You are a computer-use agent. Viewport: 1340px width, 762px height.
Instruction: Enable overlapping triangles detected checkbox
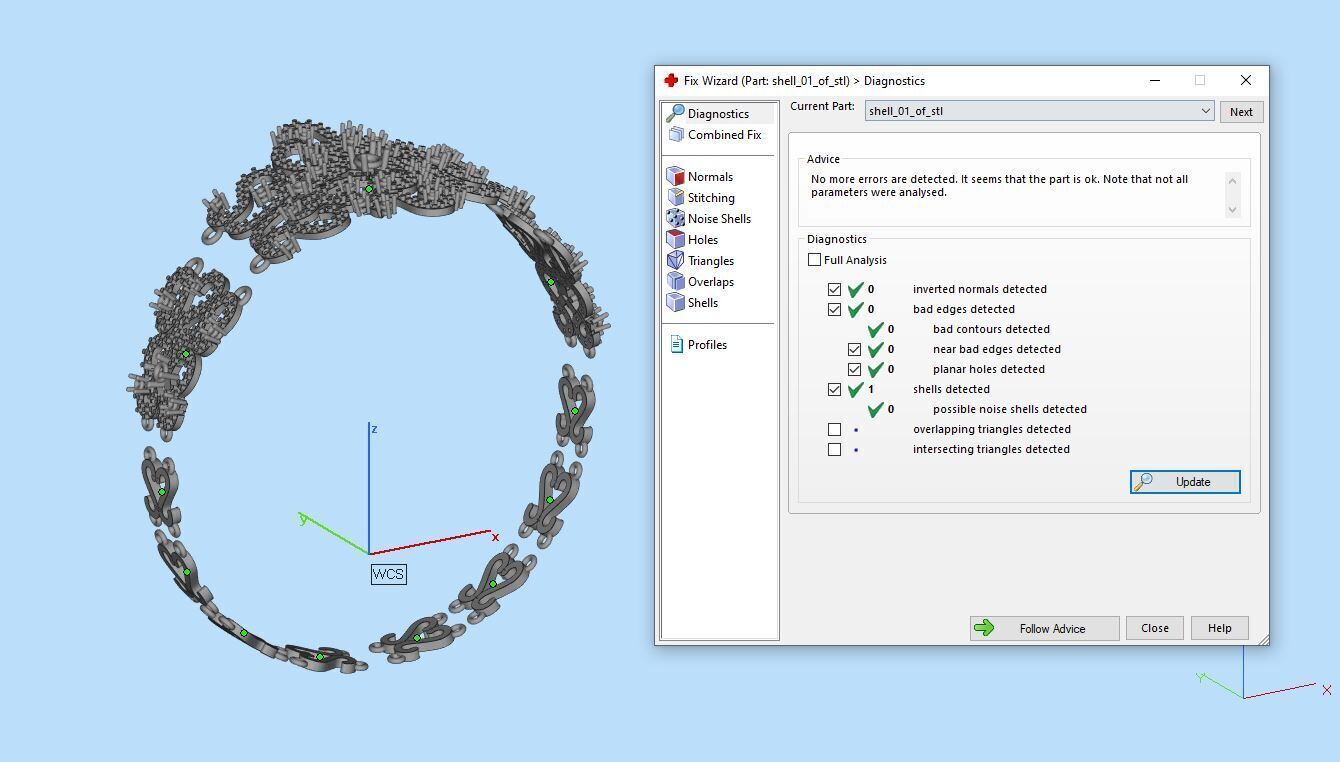(x=835, y=429)
